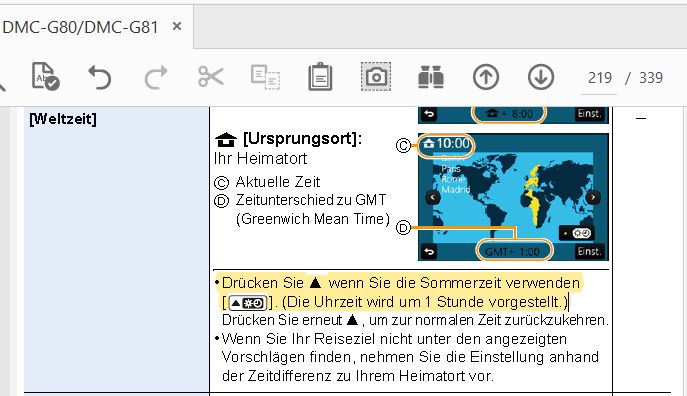Click the spell check document icon
687x396 pixels.
point(45,77)
